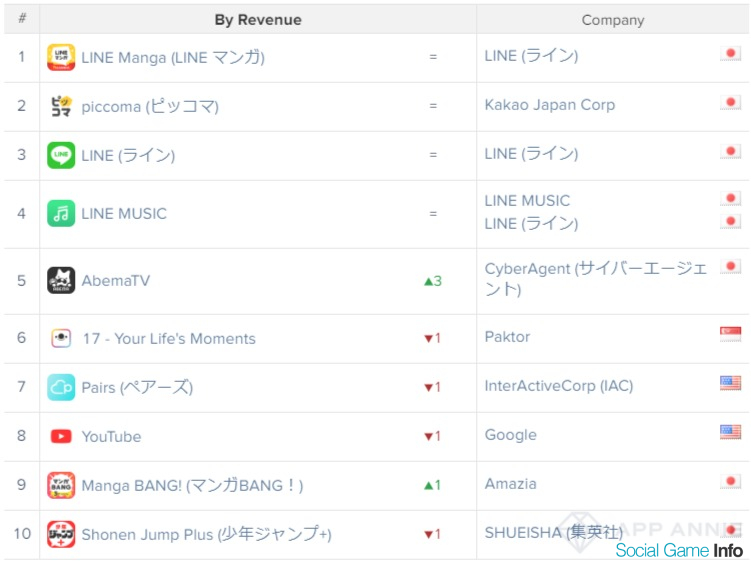Click the Social Game Info watermark link
This screenshot has height=563, width=751.
point(679,551)
